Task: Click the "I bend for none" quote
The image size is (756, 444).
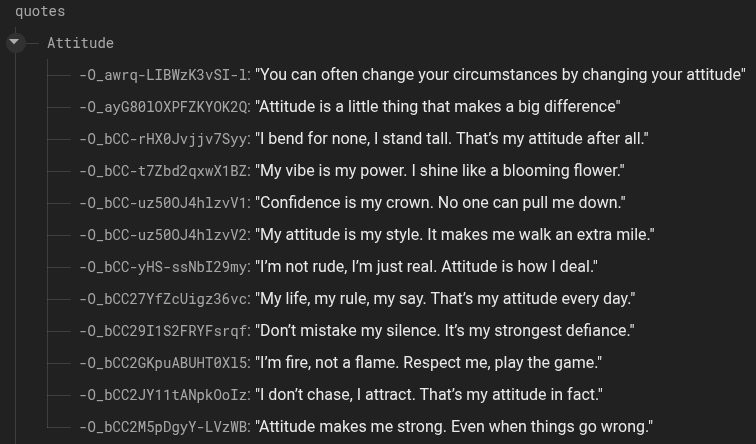Action: (452, 139)
